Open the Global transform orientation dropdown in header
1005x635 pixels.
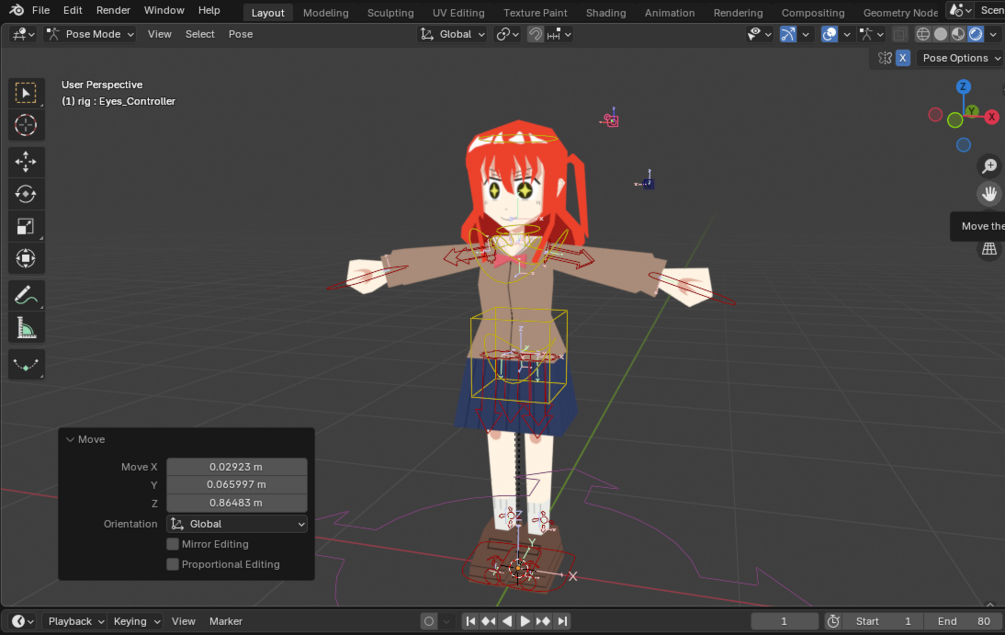(x=453, y=34)
